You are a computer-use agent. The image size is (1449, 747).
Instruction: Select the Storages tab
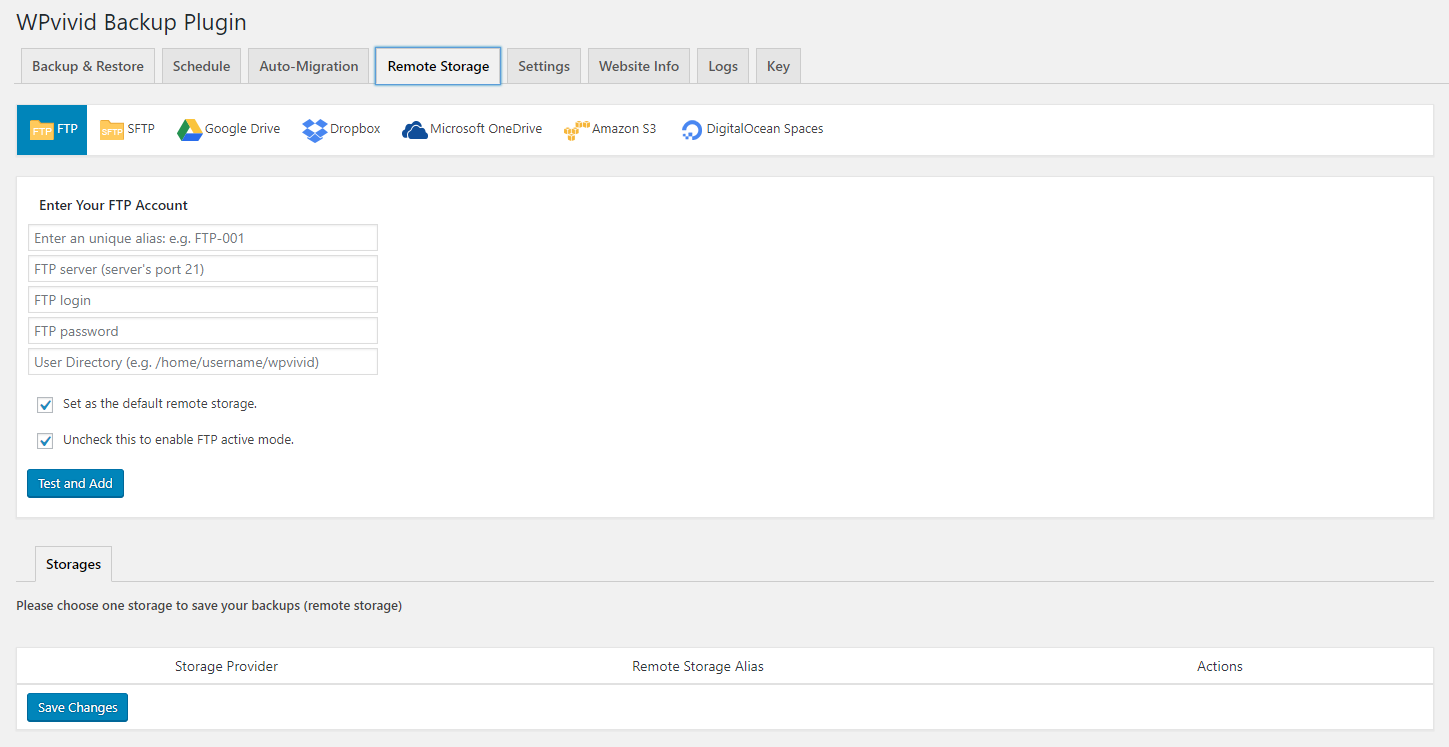(x=73, y=564)
